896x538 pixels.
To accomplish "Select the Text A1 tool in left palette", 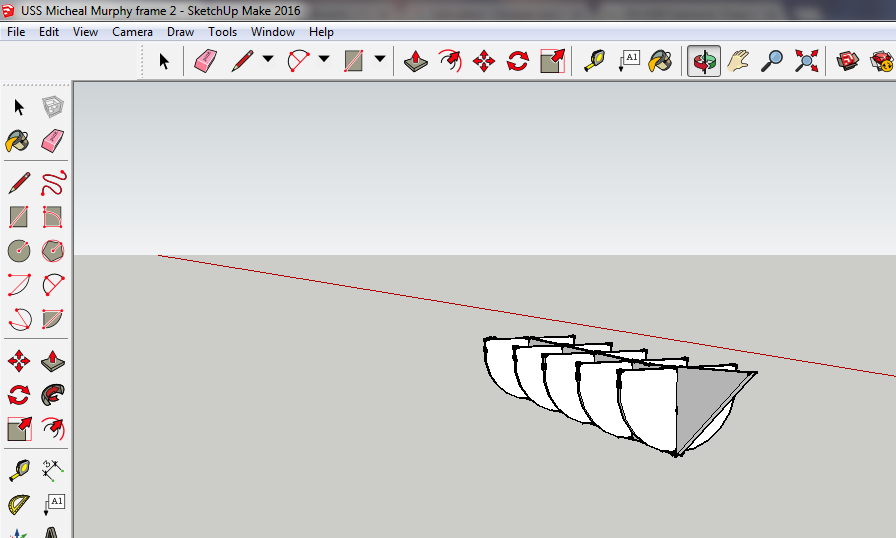I will click(54, 504).
